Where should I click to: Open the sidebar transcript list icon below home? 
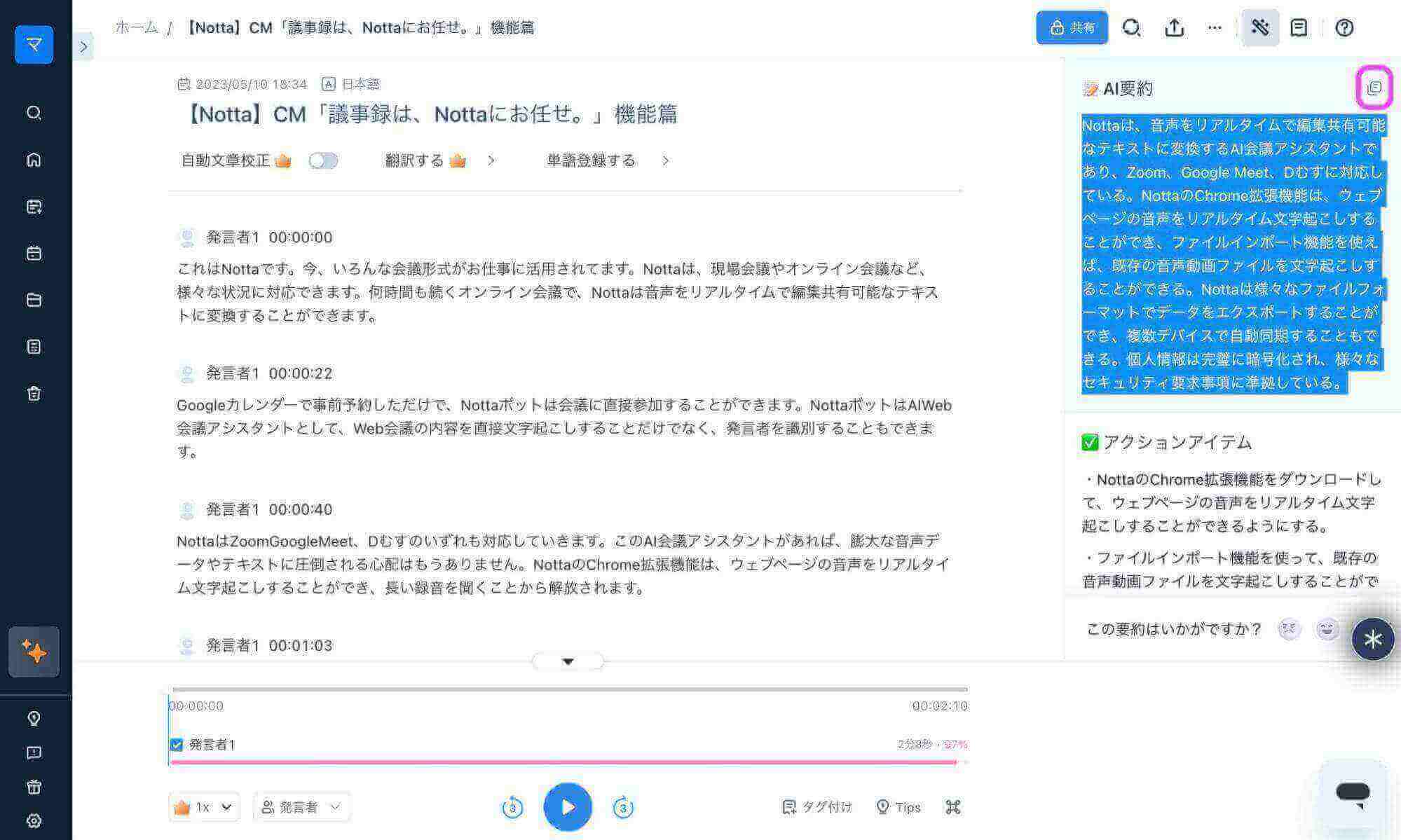pos(34,206)
